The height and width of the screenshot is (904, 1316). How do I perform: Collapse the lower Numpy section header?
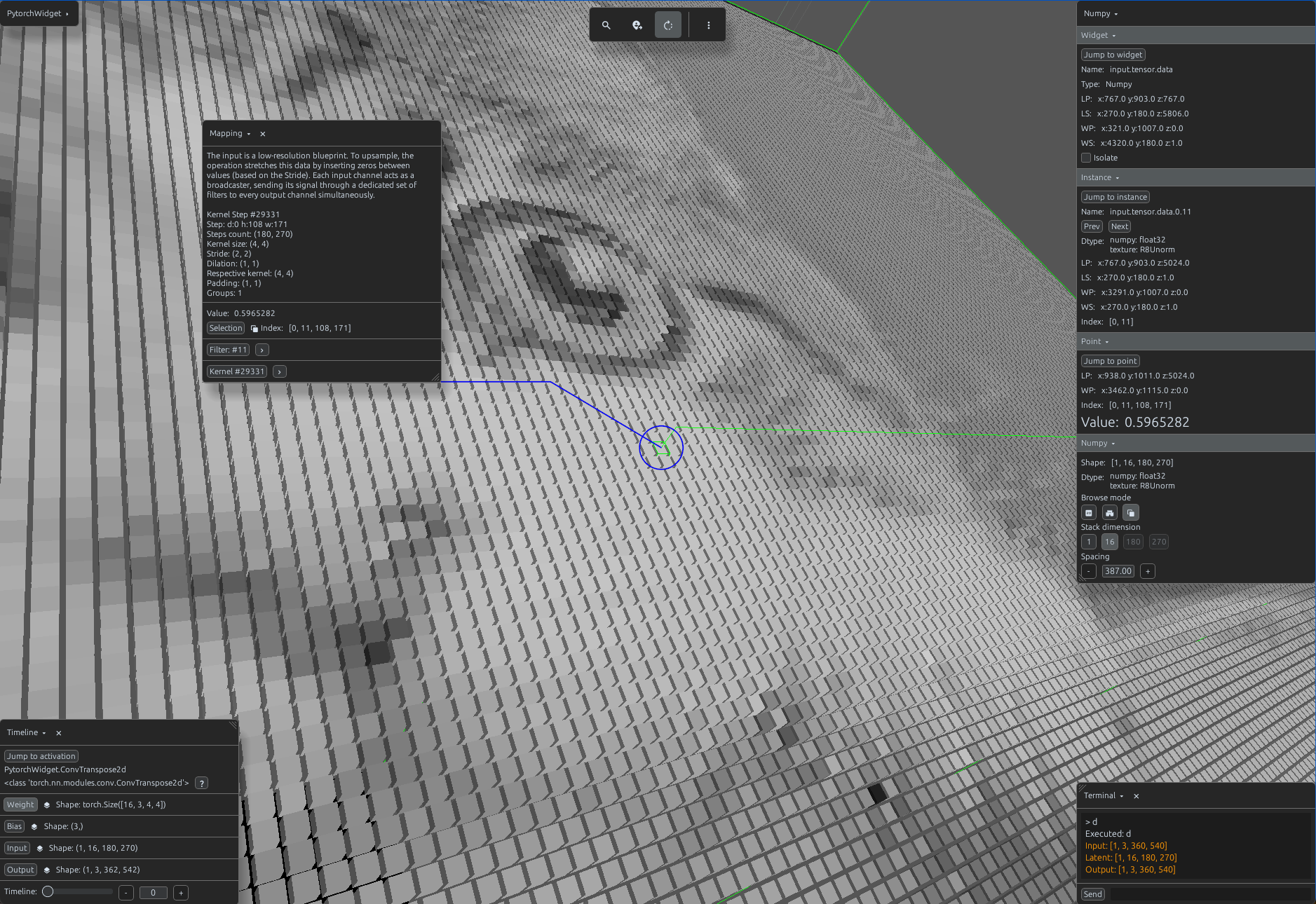click(x=1195, y=443)
